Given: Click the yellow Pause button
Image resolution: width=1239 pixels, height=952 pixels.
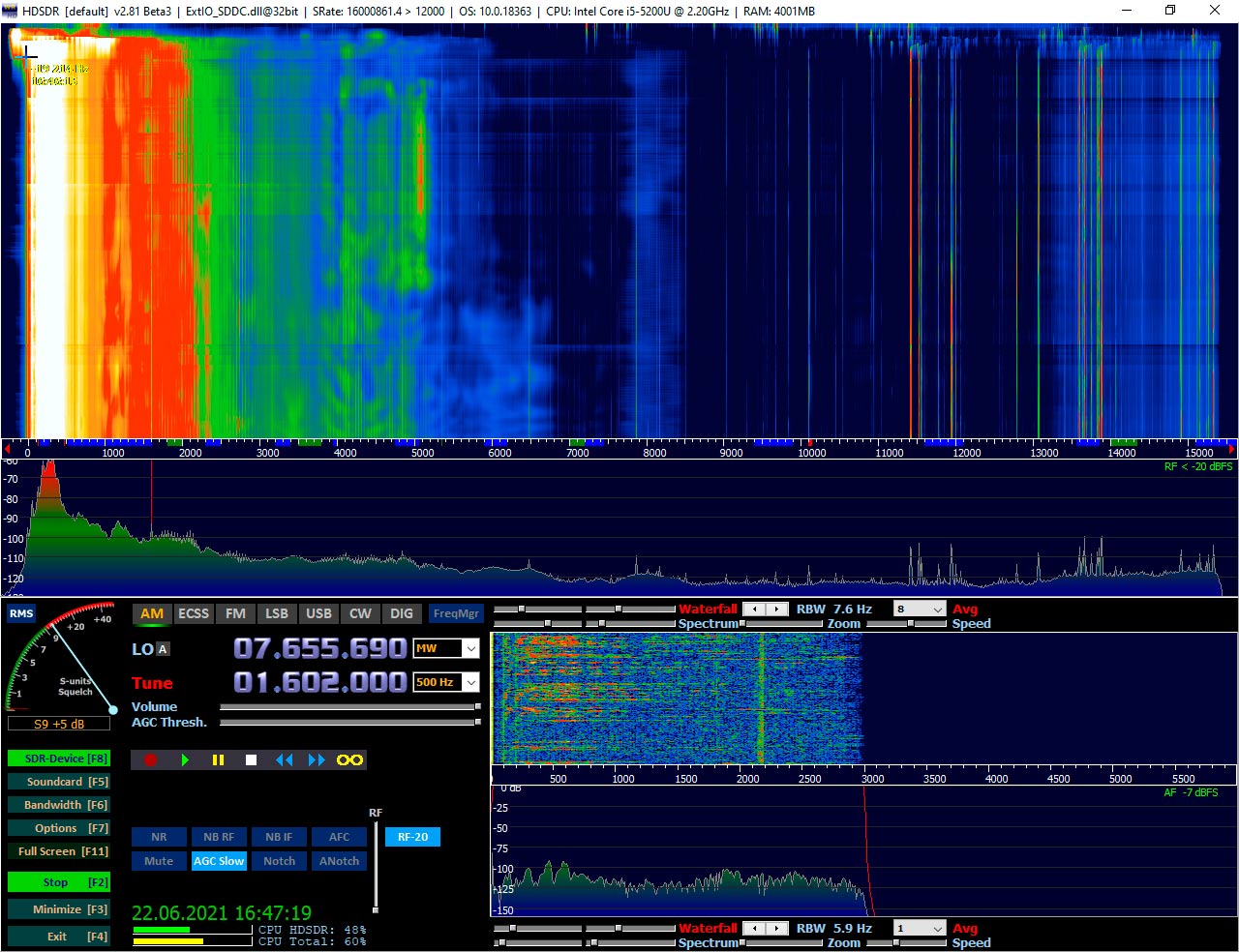Looking at the screenshot, I should tap(218, 759).
